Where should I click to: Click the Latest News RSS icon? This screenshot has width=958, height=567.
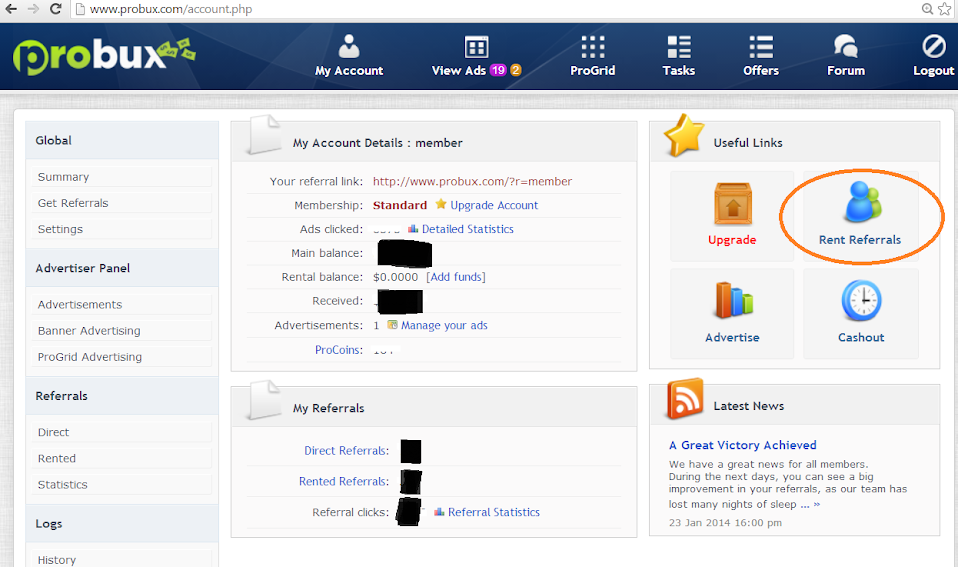[686, 398]
